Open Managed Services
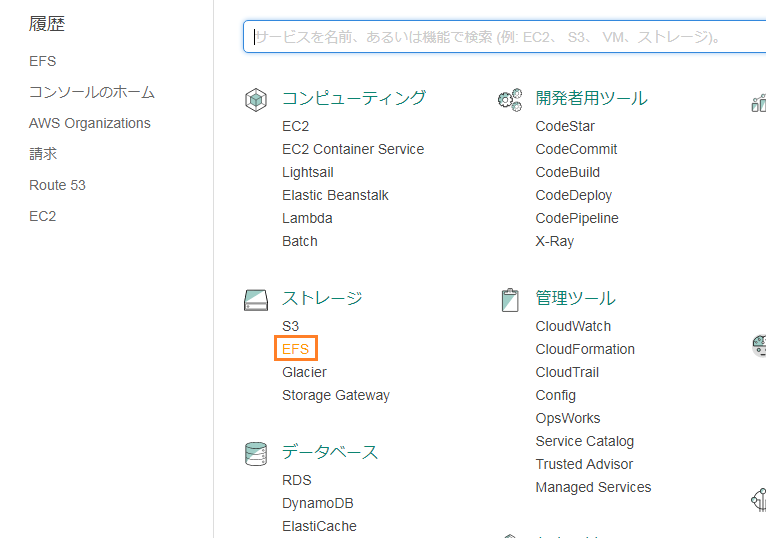This screenshot has height=538, width=766. 594,487
